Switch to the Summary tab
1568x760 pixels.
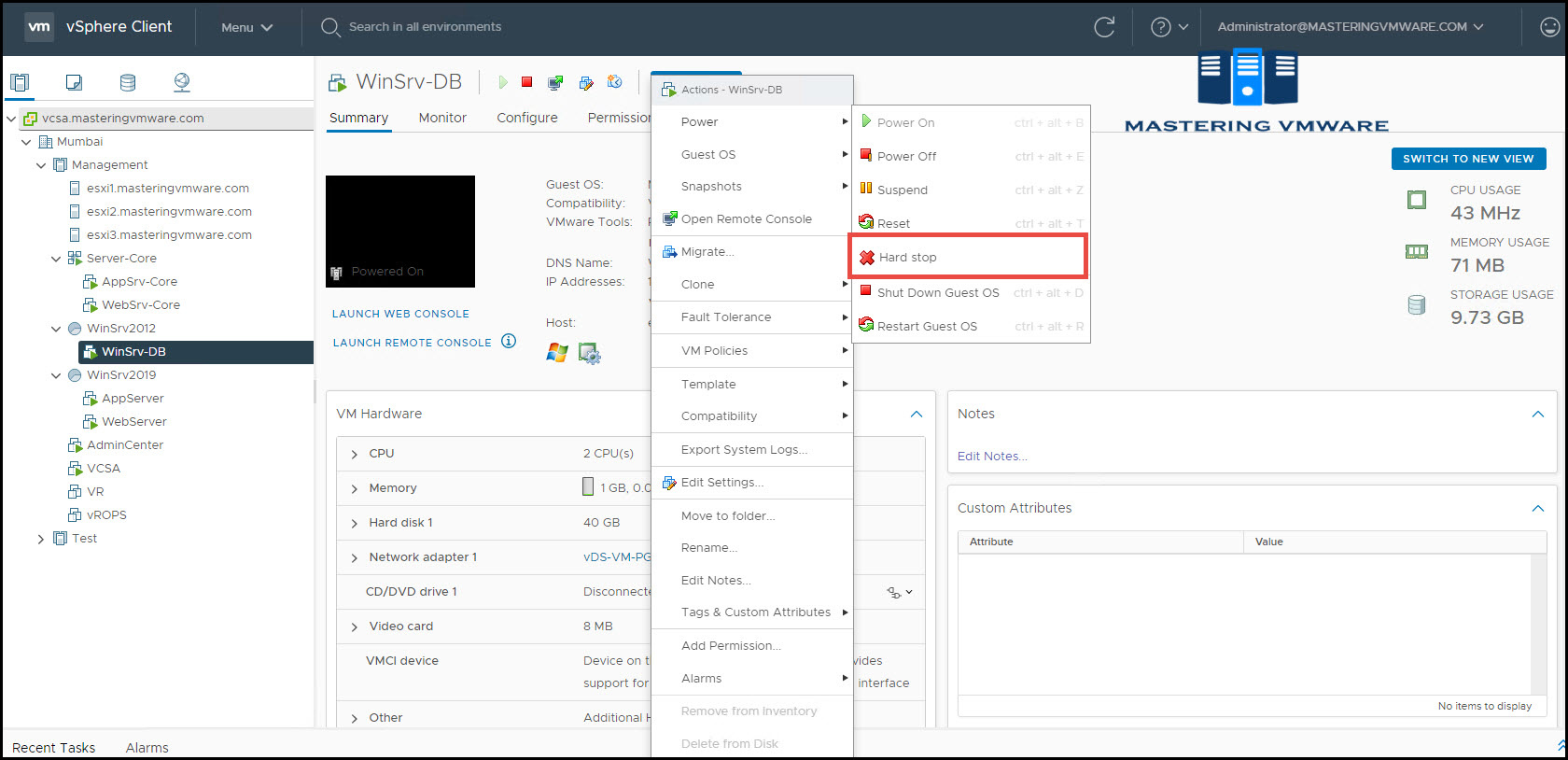click(358, 118)
